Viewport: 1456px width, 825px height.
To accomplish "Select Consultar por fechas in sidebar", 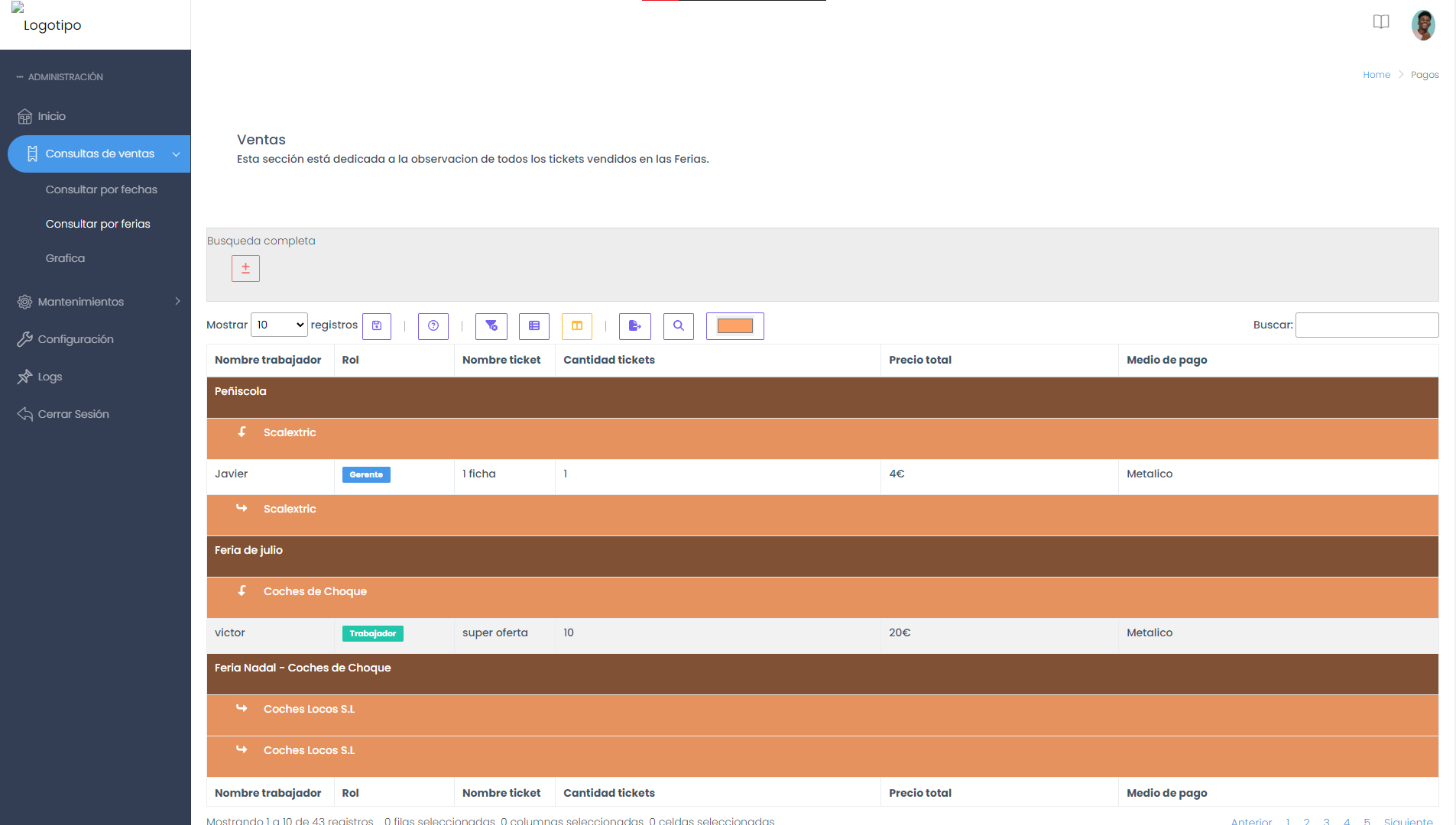I will pos(102,189).
